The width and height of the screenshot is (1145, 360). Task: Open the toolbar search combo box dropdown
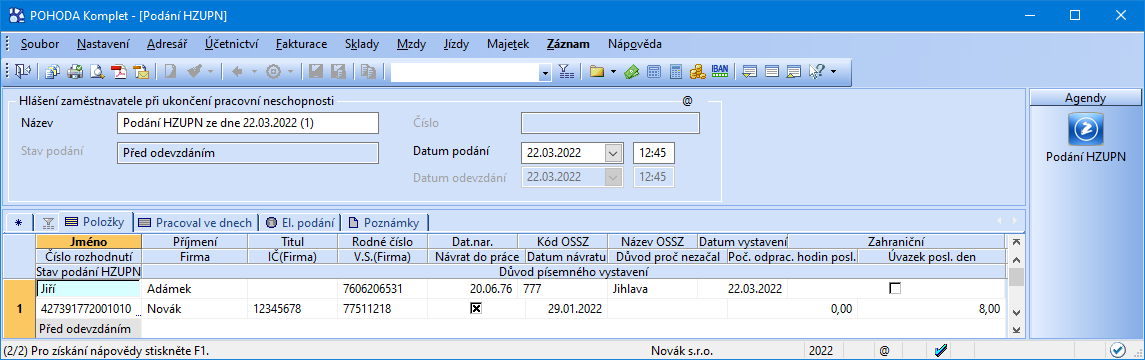(x=545, y=72)
